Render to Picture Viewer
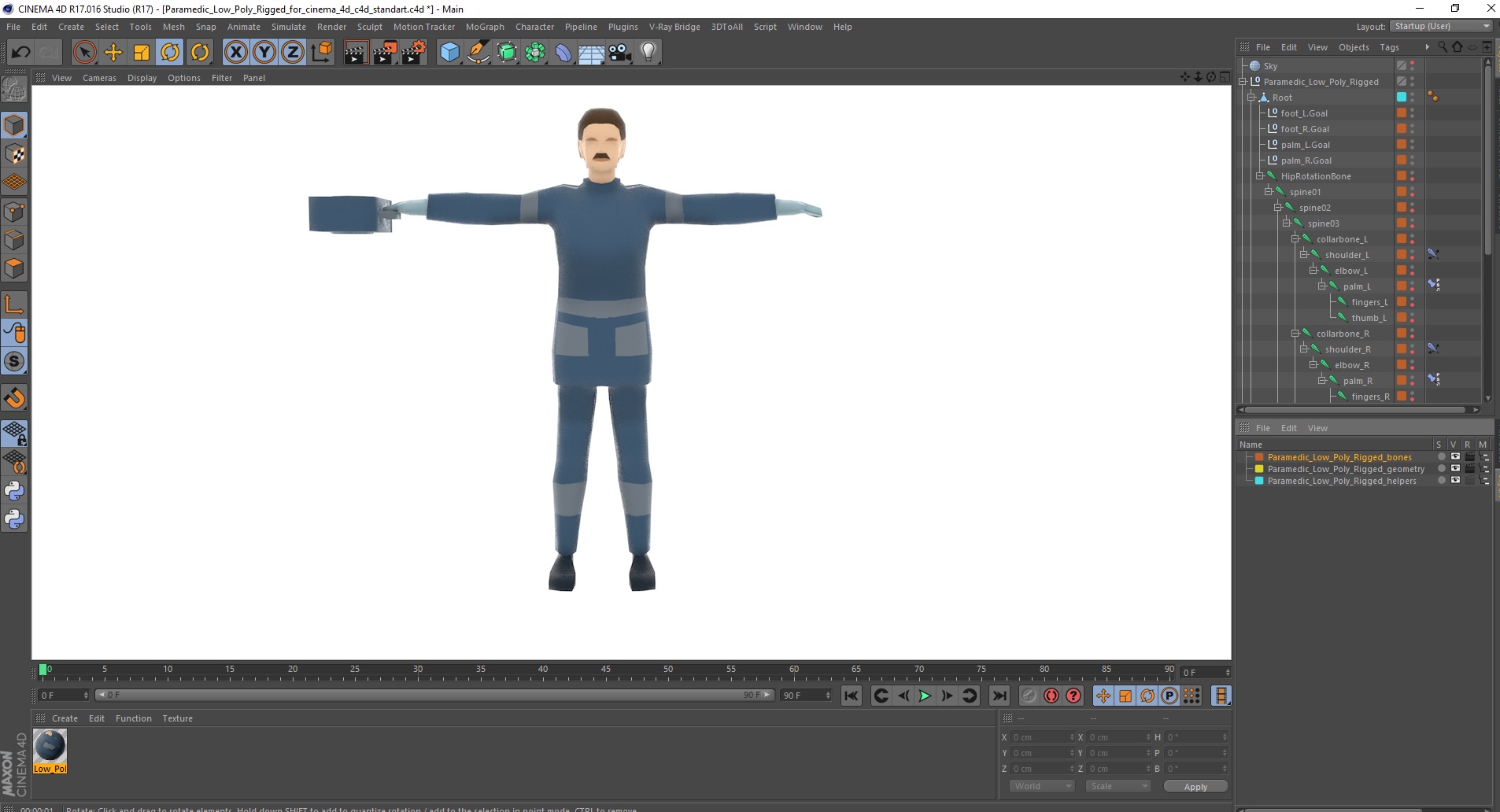Viewport: 1500px width, 812px height. click(385, 53)
